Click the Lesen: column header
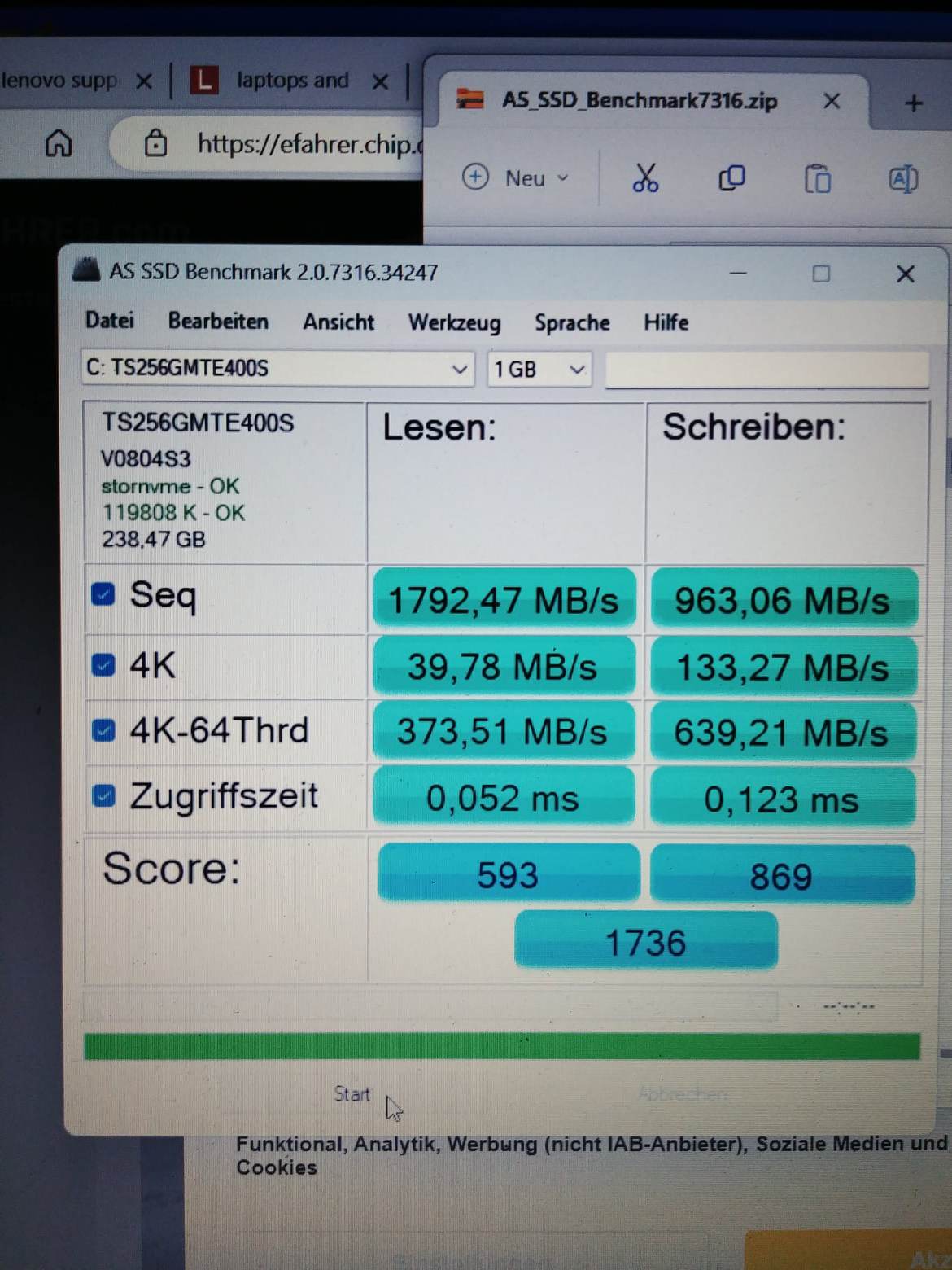952x1270 pixels. (439, 427)
